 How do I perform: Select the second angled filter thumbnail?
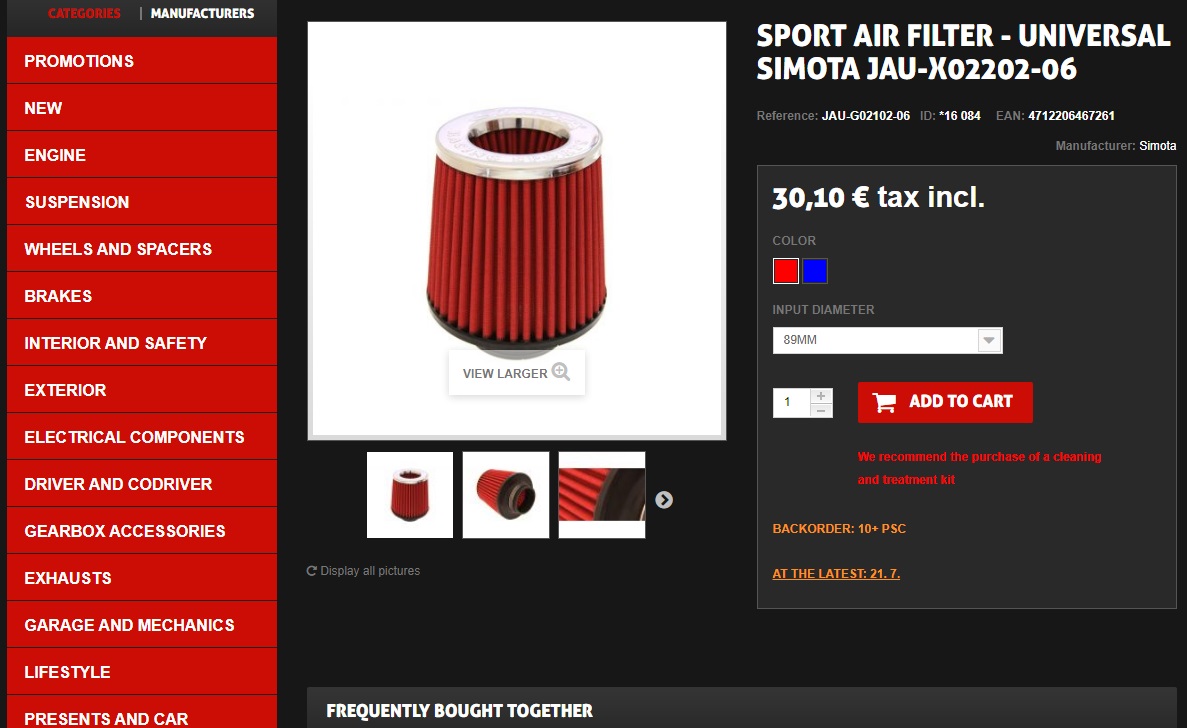pos(506,495)
